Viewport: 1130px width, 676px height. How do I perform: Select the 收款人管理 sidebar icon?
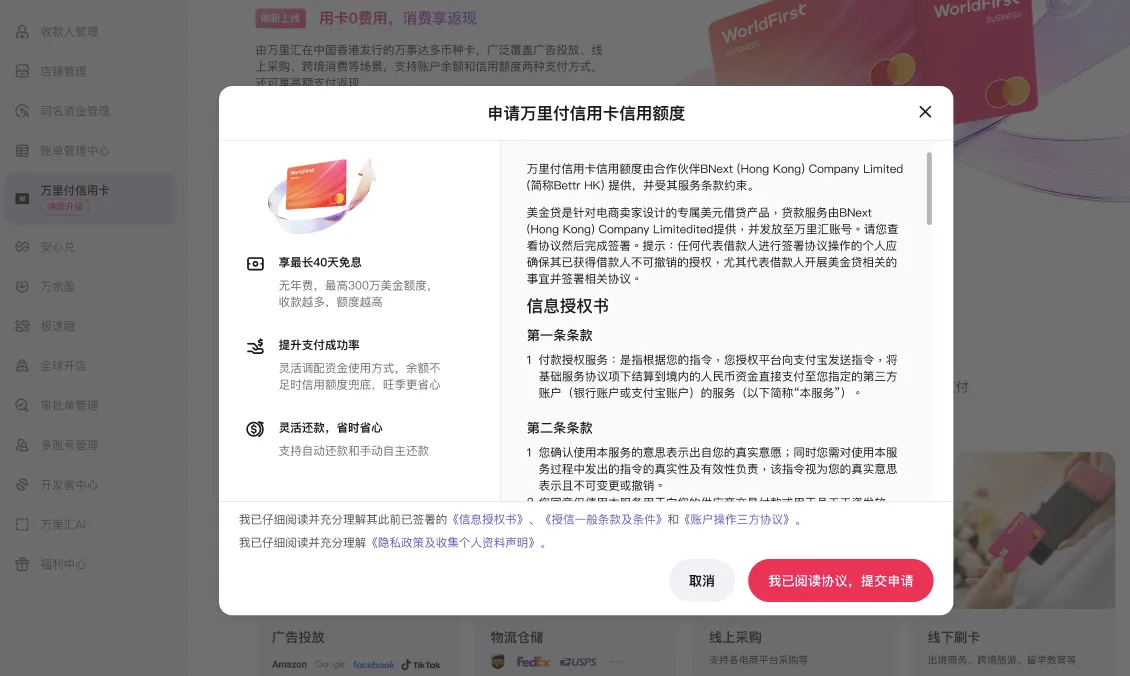(22, 31)
